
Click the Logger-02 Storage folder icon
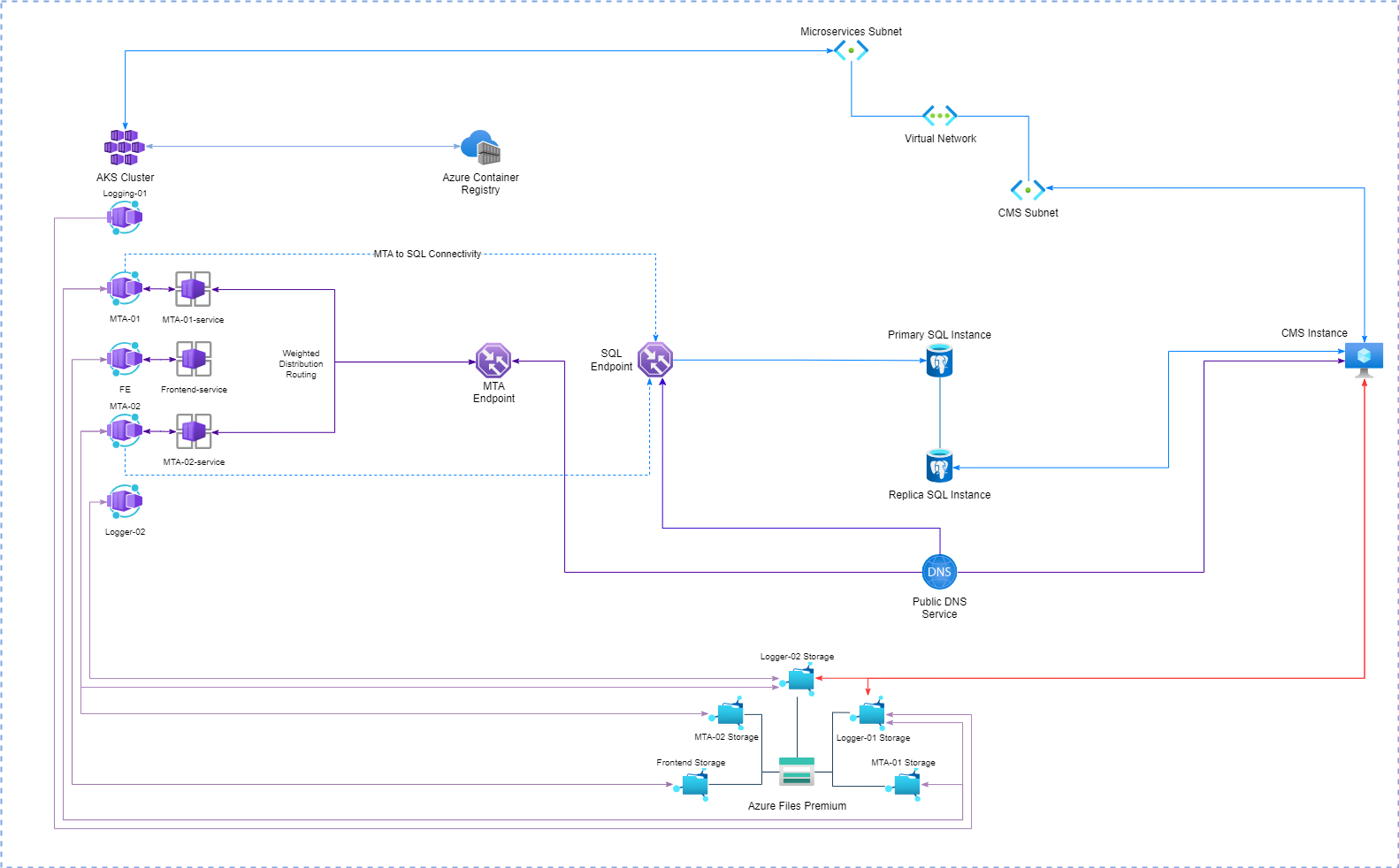(798, 678)
